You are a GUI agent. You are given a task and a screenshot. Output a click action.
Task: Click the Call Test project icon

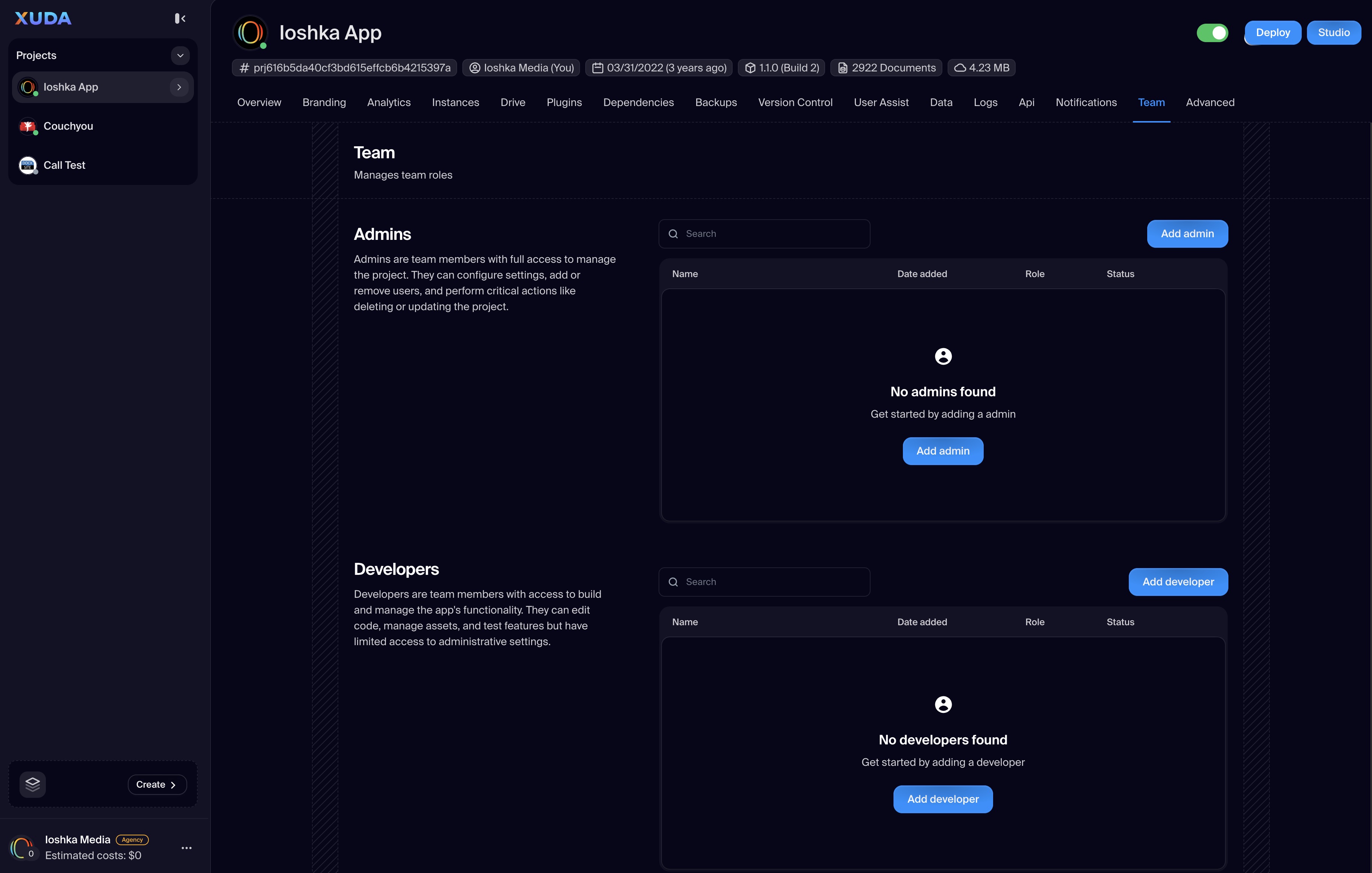[x=27, y=165]
